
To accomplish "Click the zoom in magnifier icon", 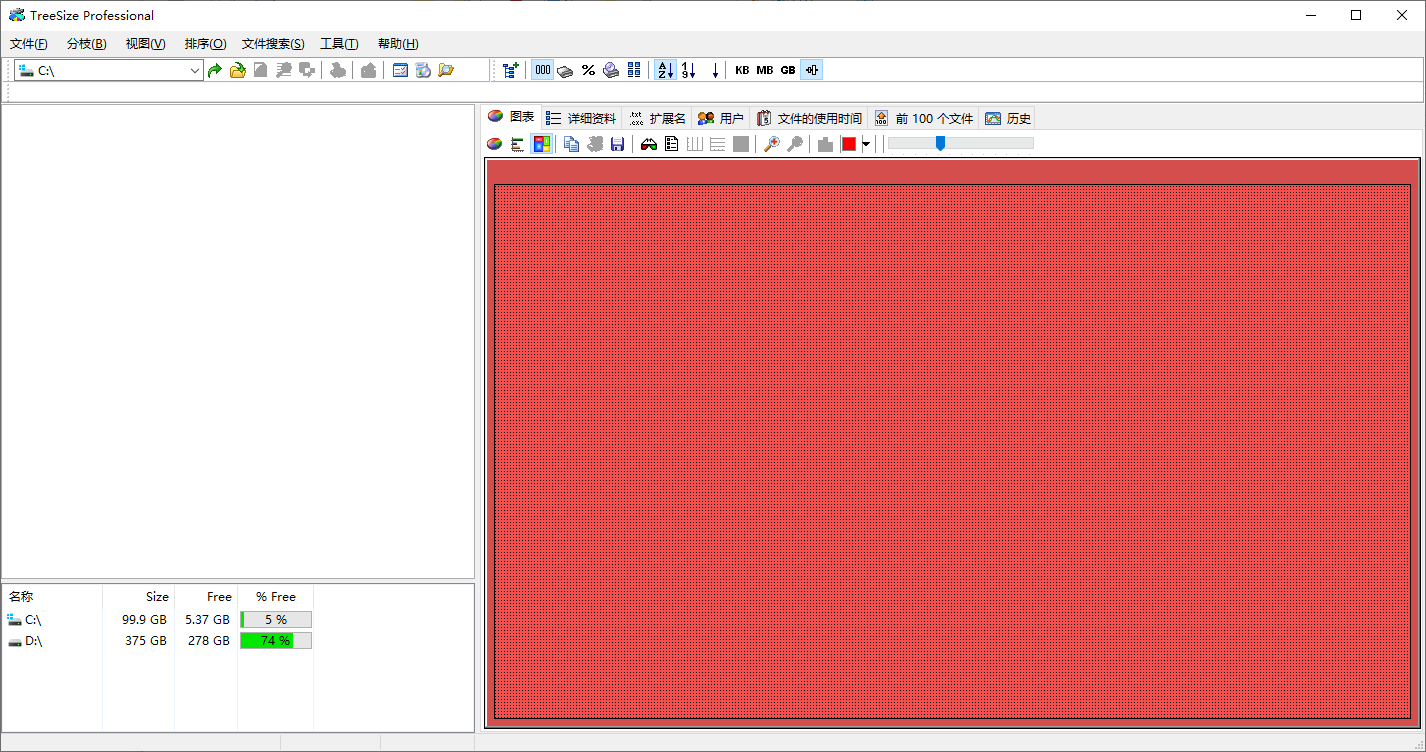I will (x=772, y=144).
